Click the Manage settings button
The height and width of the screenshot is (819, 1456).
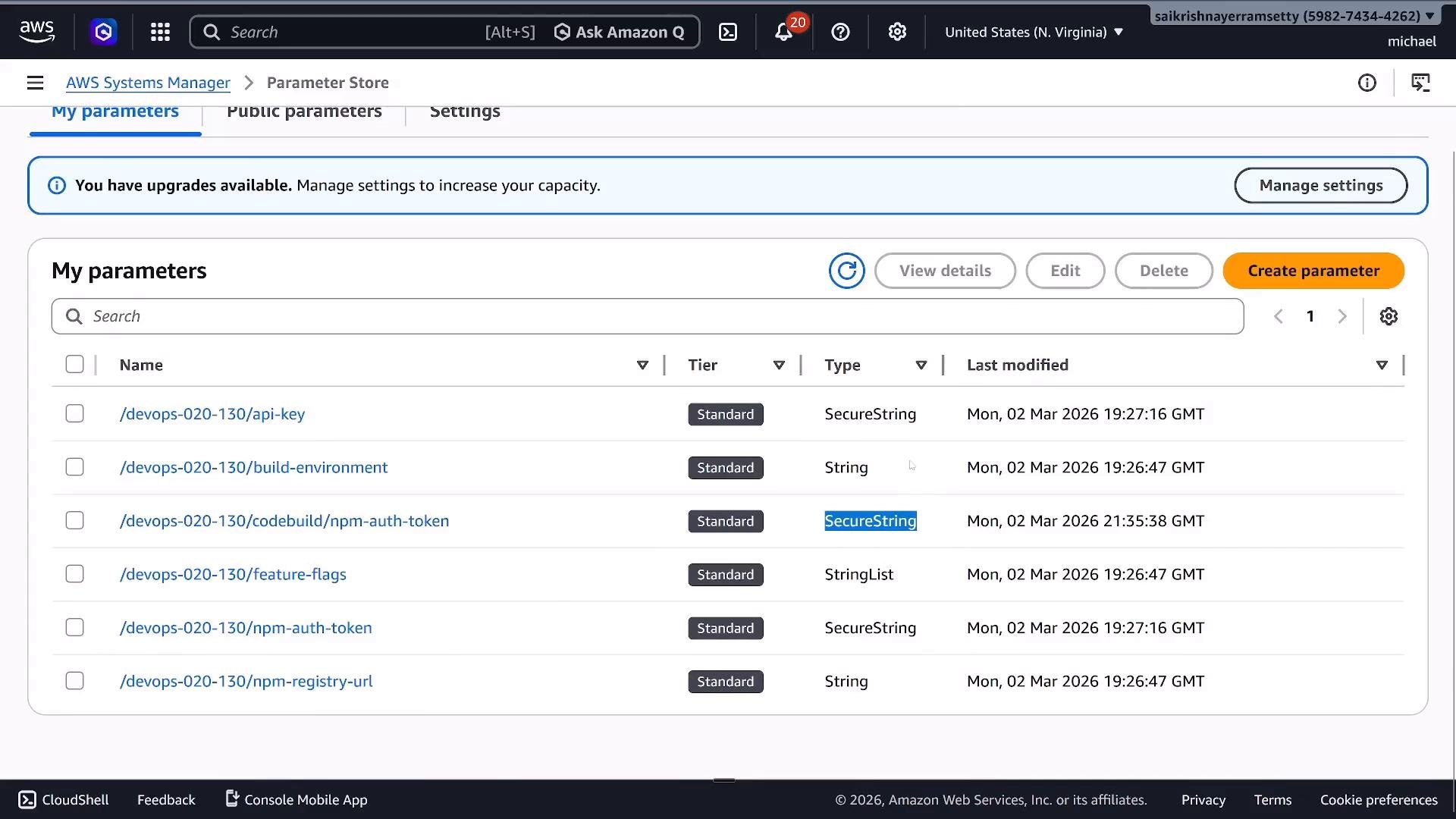[x=1320, y=186]
